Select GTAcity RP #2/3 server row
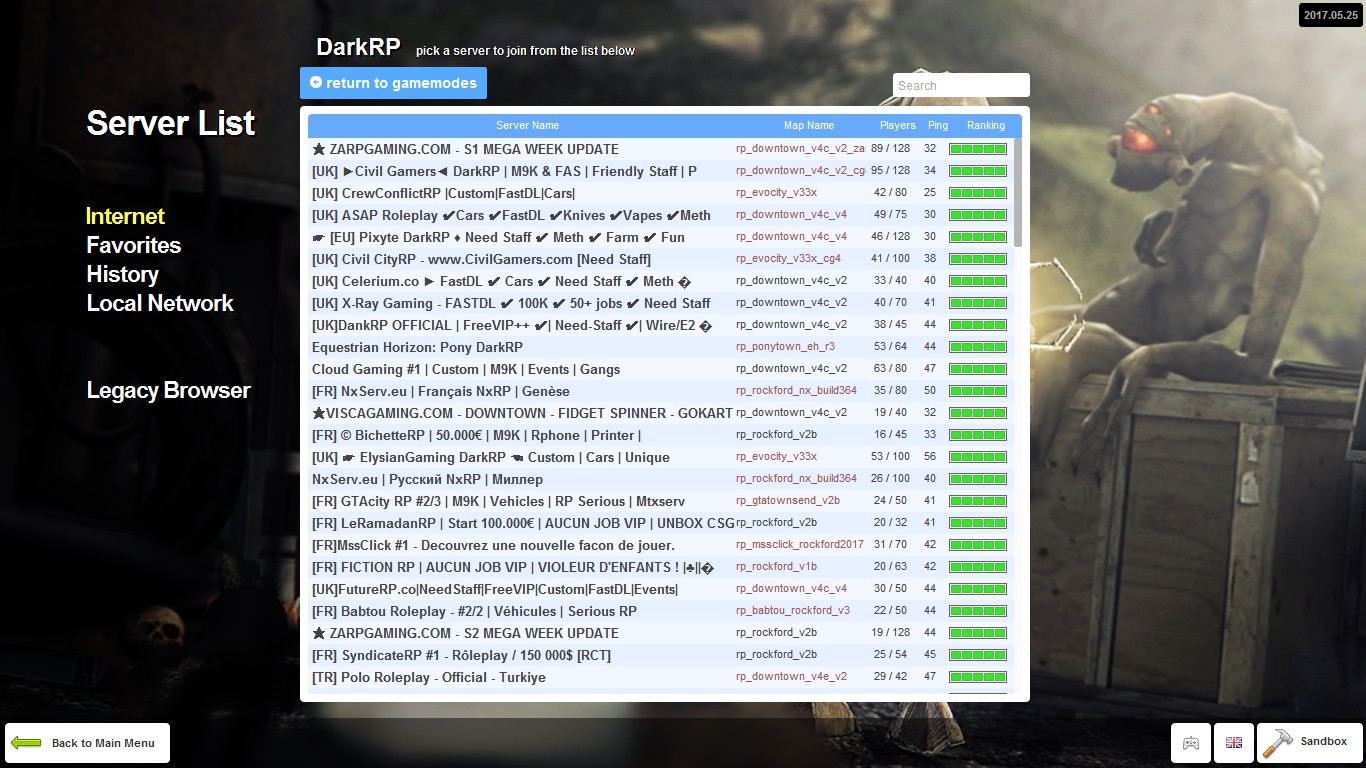 pyautogui.click(x=660, y=501)
